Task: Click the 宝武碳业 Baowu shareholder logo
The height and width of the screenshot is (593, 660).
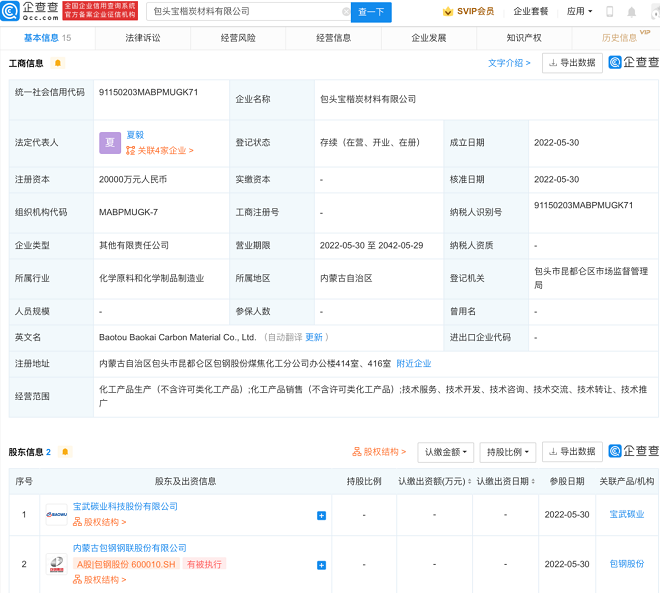Action: (56, 514)
